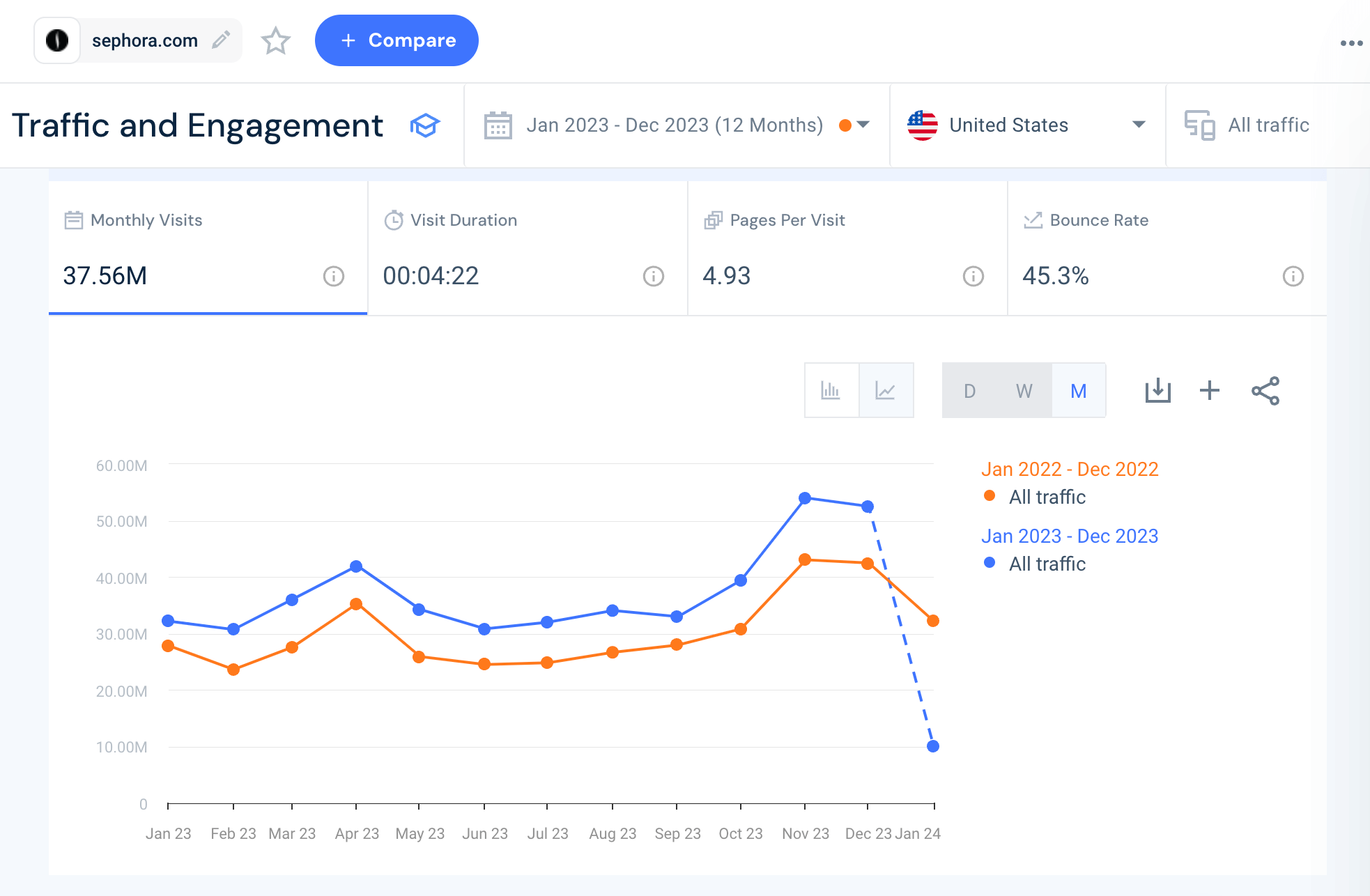This screenshot has height=896, width=1370.
Task: Switch to line chart view
Action: (886, 390)
